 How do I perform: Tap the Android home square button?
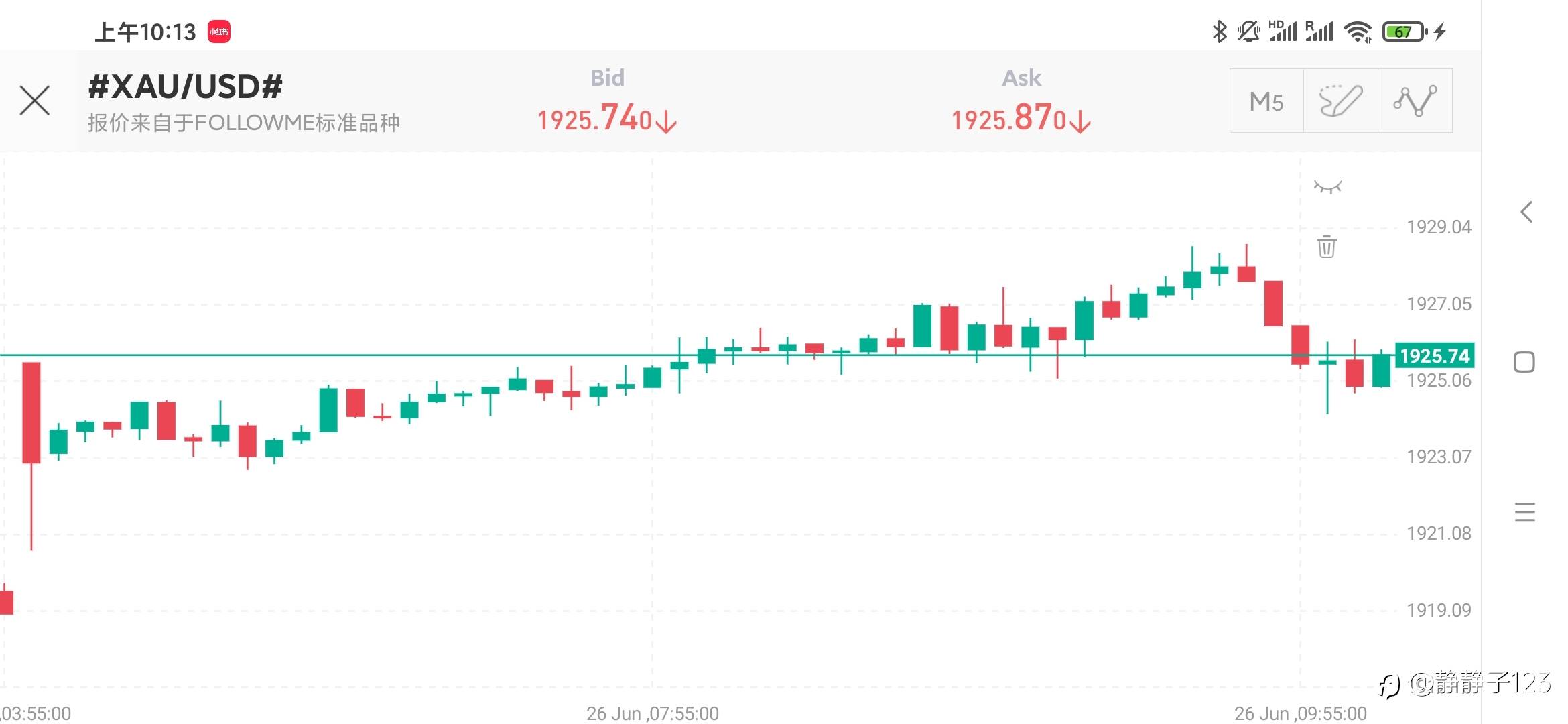tap(1524, 362)
